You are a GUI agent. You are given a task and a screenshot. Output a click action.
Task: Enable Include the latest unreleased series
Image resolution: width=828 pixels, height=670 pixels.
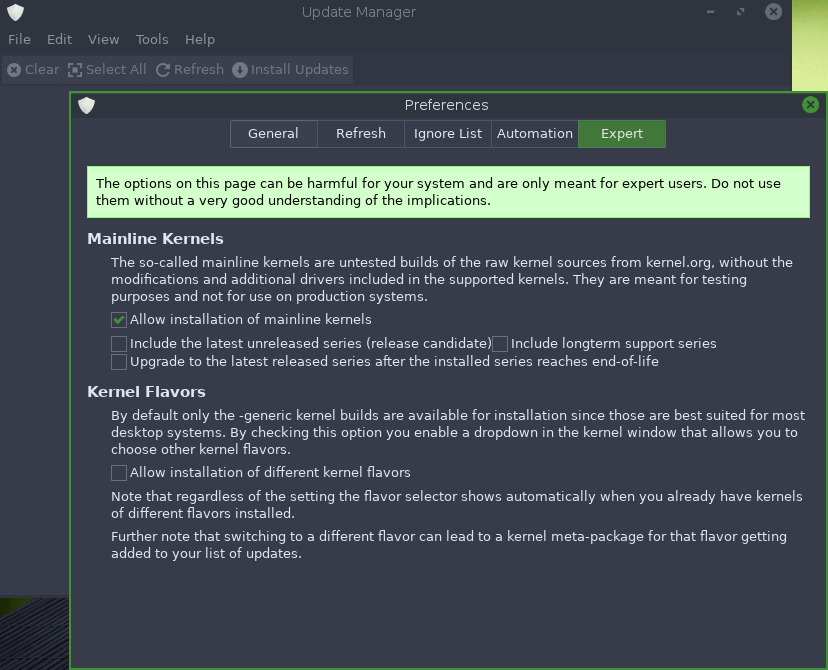[x=119, y=344]
